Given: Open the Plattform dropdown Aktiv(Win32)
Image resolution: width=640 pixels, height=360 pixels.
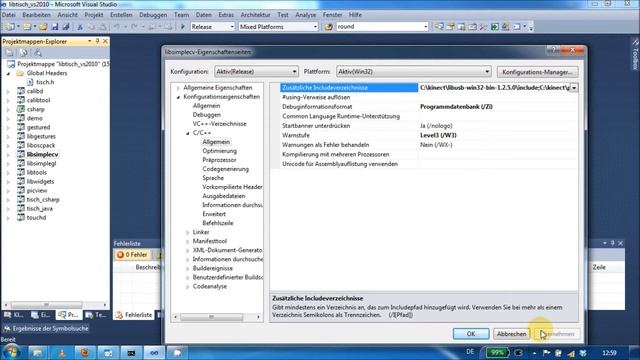Looking at the screenshot, I should point(413,71).
